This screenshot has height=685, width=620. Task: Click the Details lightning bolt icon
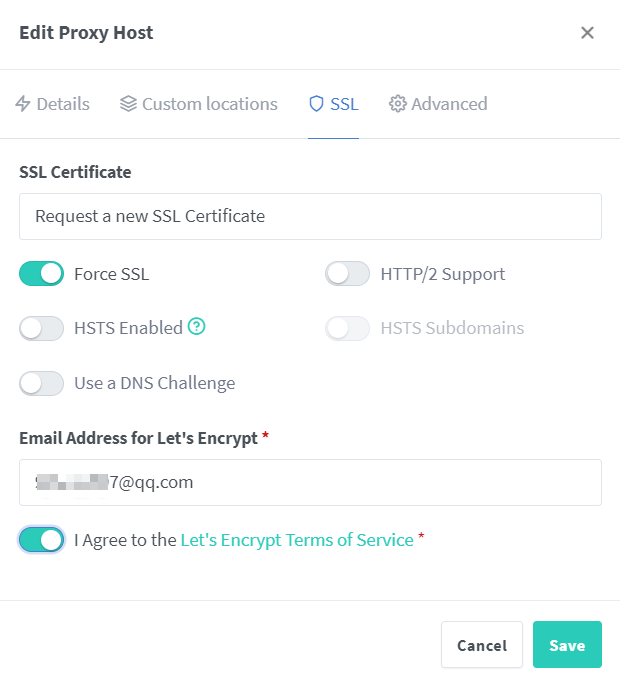click(x=23, y=104)
